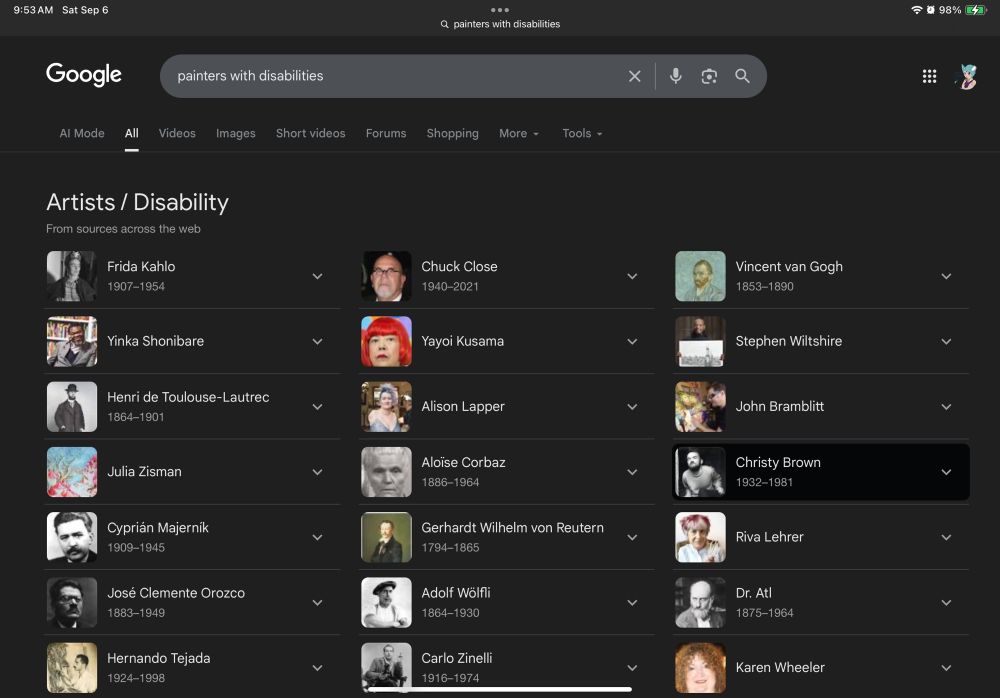Expand the Frida Kahlo entry chevron

317,276
